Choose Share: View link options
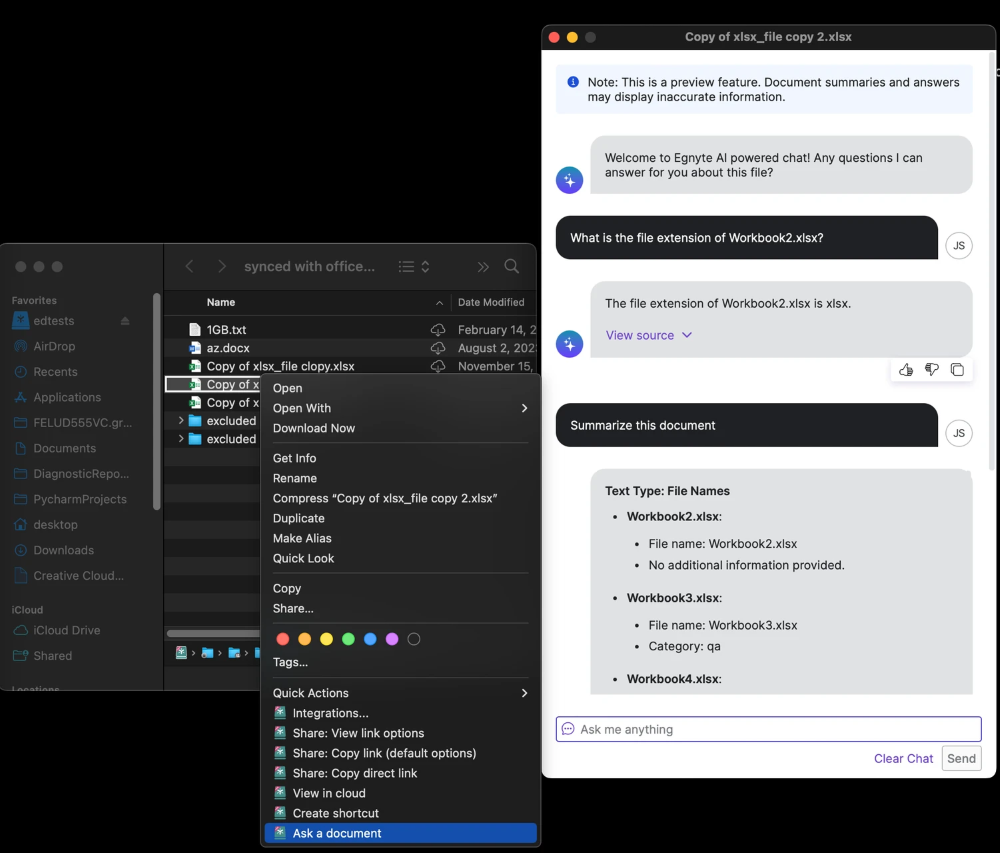The height and width of the screenshot is (853, 1000). coord(401,733)
